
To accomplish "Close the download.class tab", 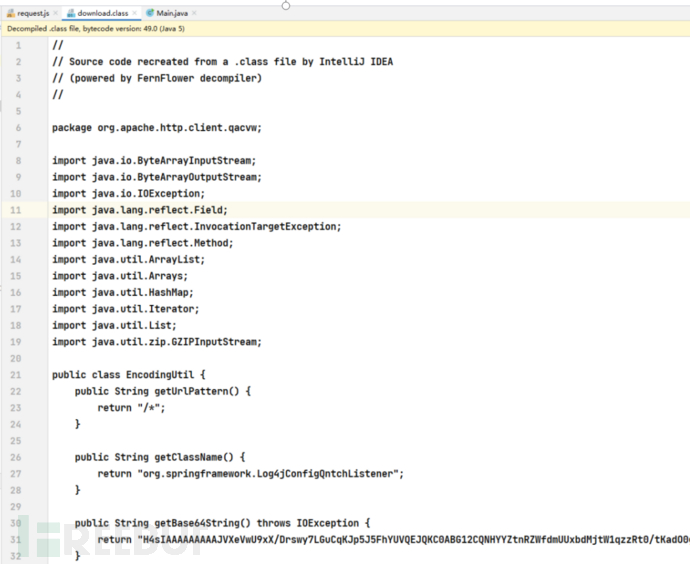I will pos(137,13).
